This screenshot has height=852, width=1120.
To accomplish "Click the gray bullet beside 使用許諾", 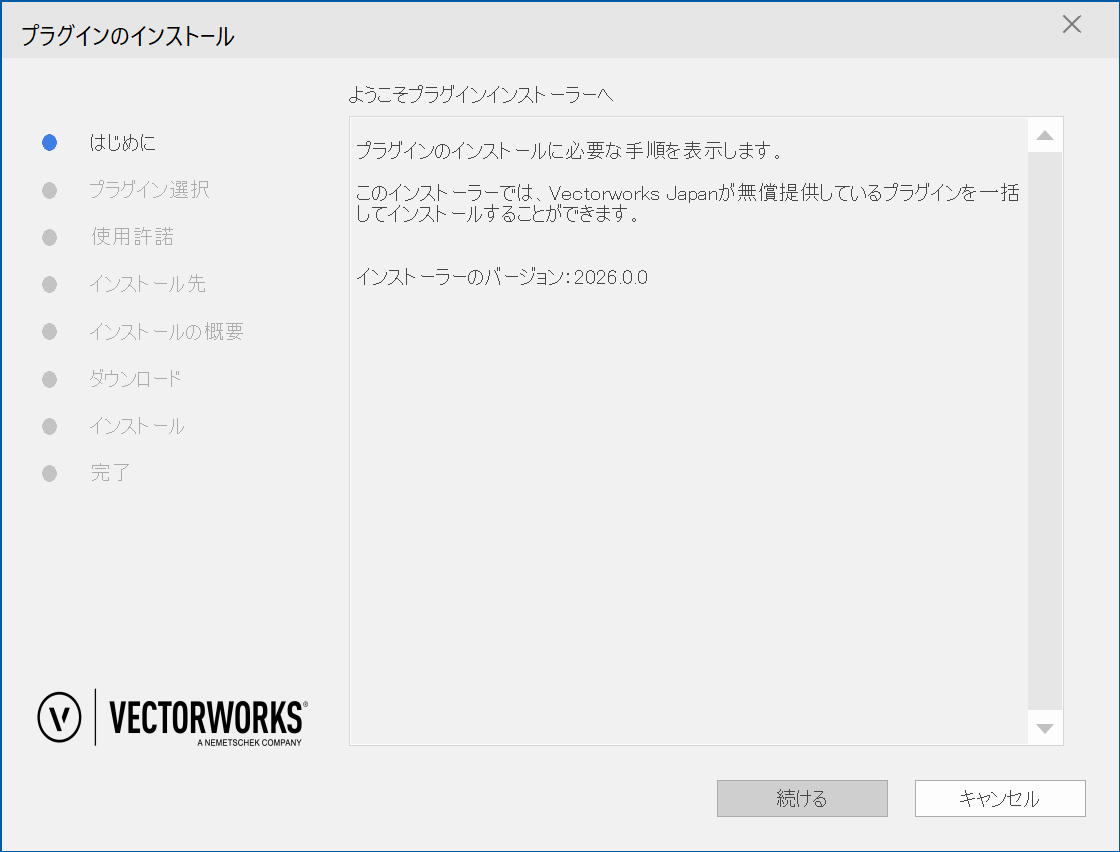I will (x=49, y=238).
